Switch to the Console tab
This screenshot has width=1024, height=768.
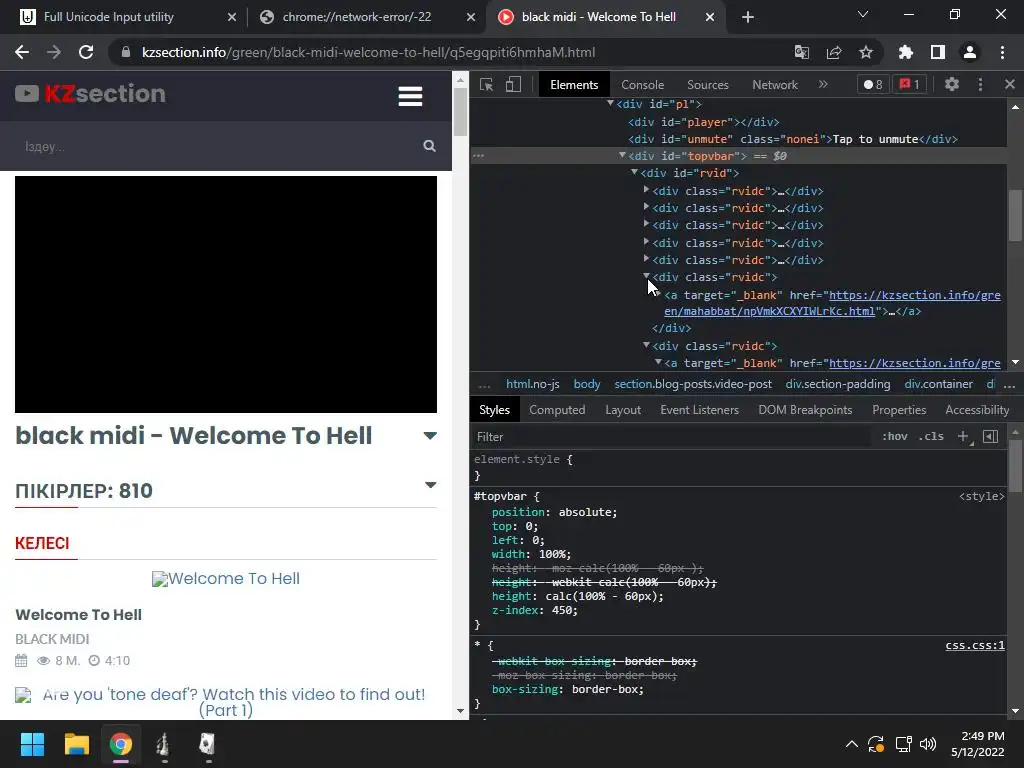click(643, 85)
